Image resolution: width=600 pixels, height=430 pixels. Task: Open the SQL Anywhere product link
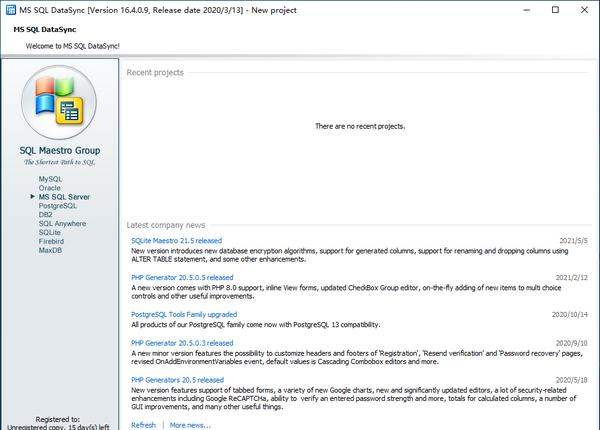click(x=62, y=223)
